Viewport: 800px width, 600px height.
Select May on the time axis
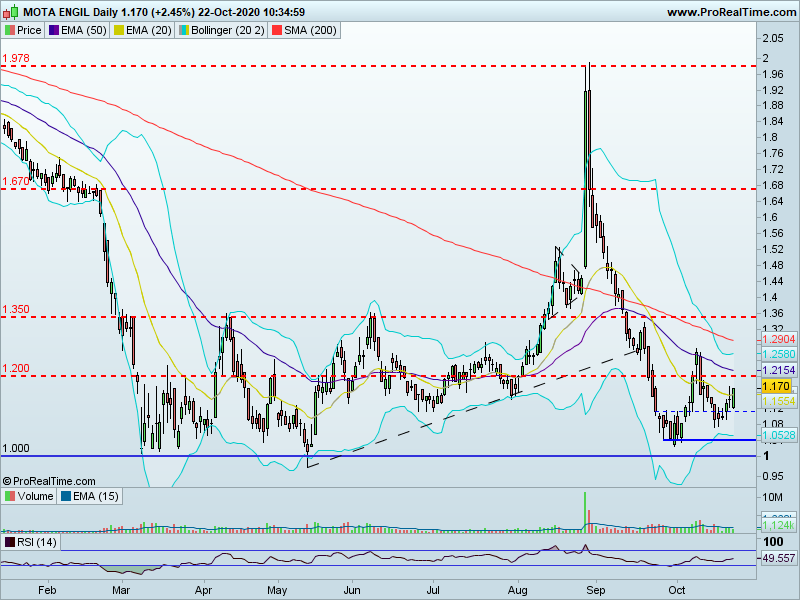pyautogui.click(x=277, y=590)
